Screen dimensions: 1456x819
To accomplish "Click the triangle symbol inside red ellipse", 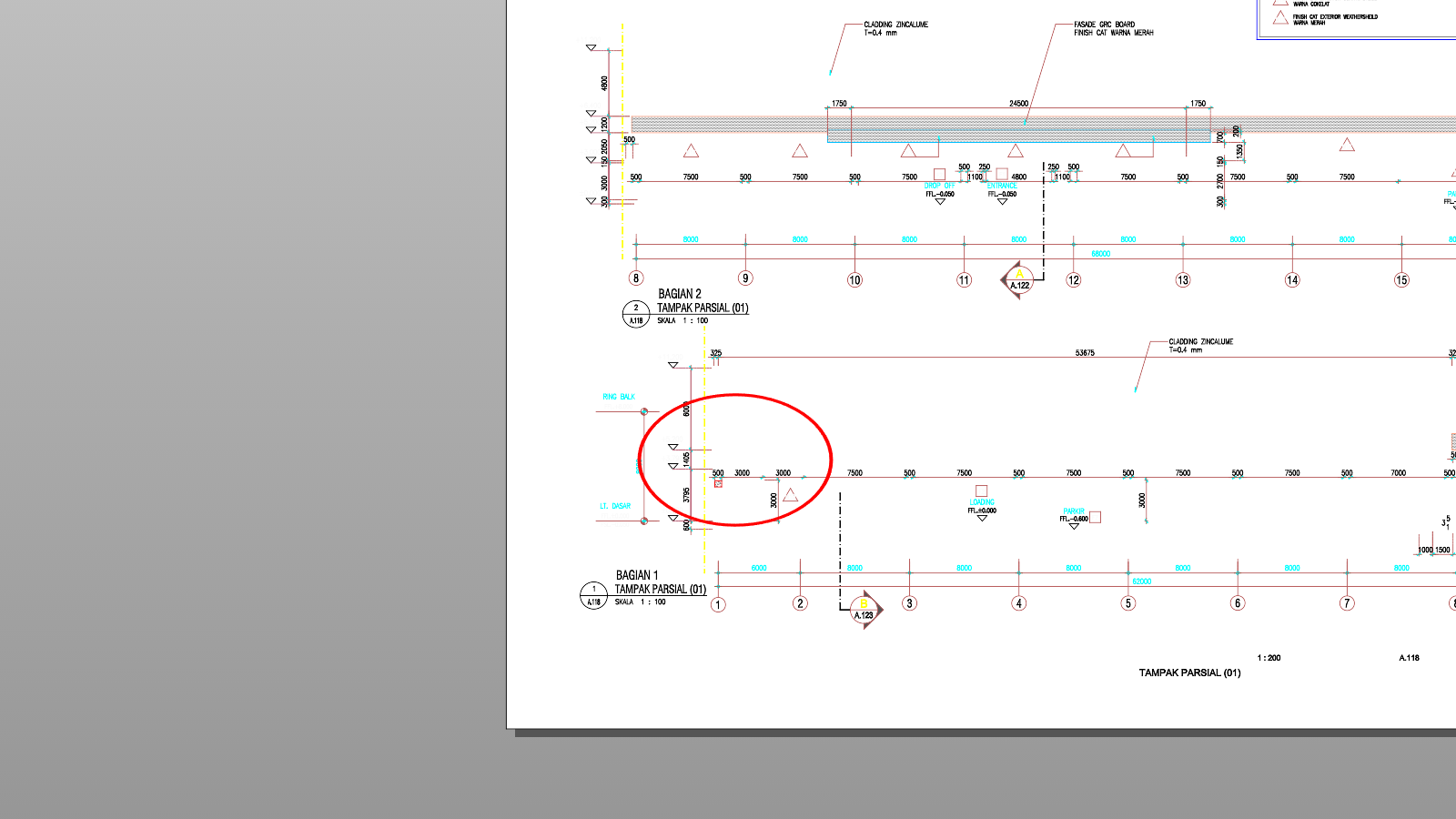I will 790,495.
